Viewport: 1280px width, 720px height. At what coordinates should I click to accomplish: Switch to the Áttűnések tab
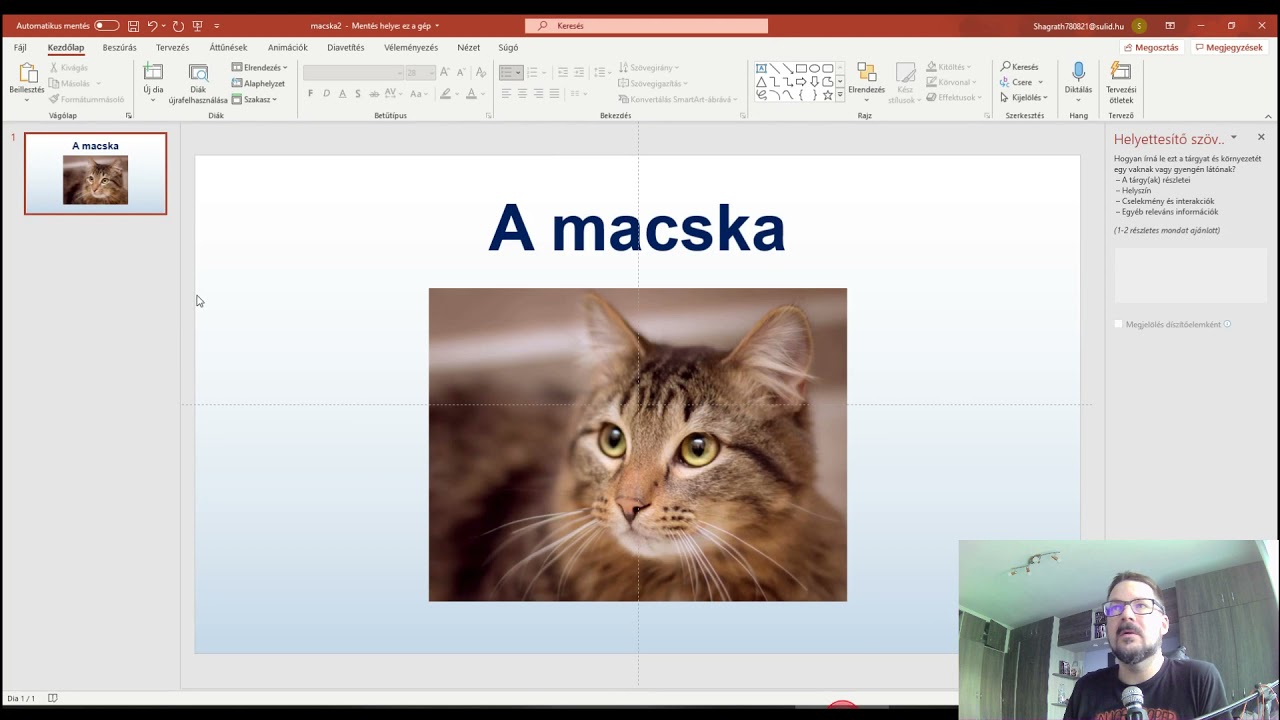[x=228, y=47]
